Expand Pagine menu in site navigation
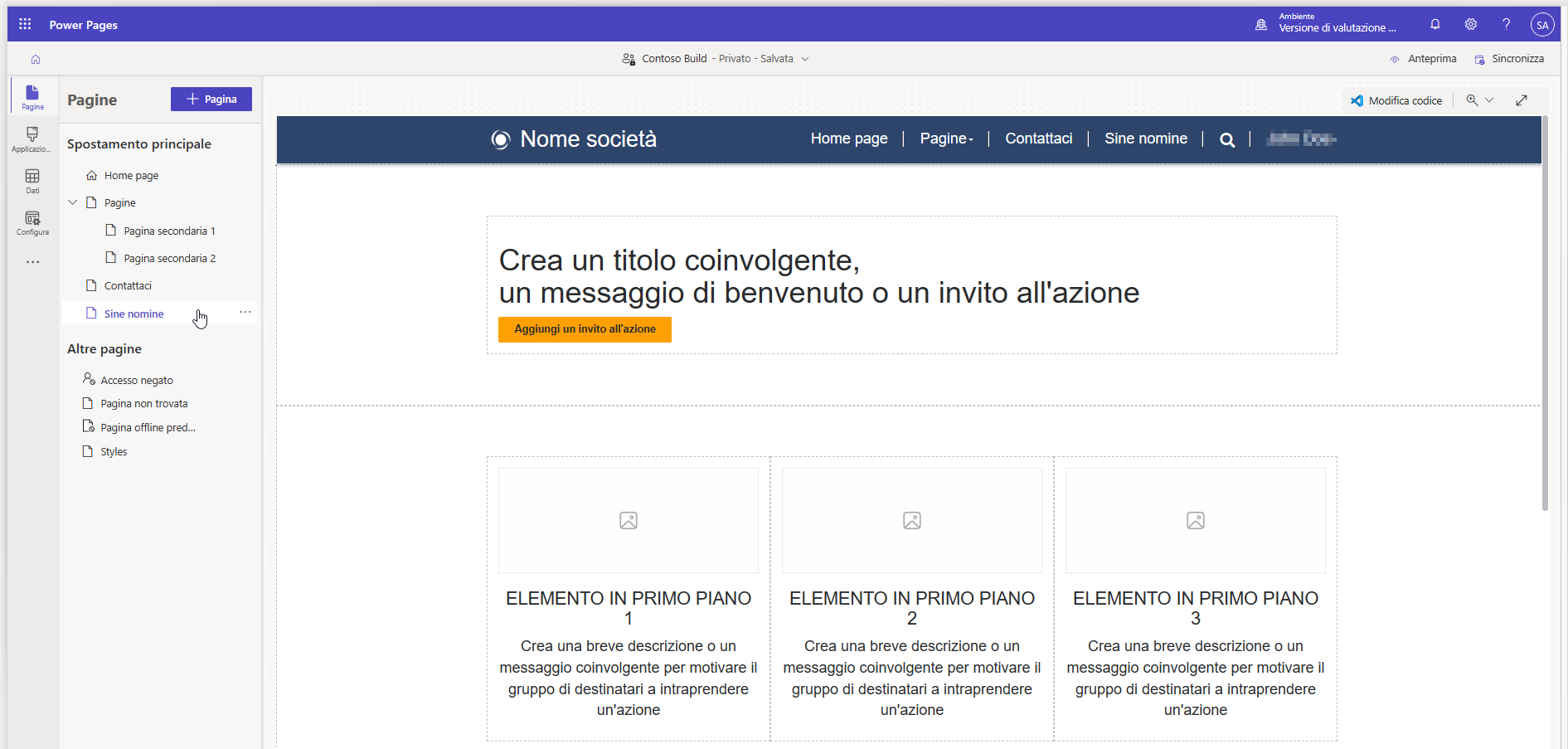This screenshot has height=749, width=1568. (x=947, y=139)
